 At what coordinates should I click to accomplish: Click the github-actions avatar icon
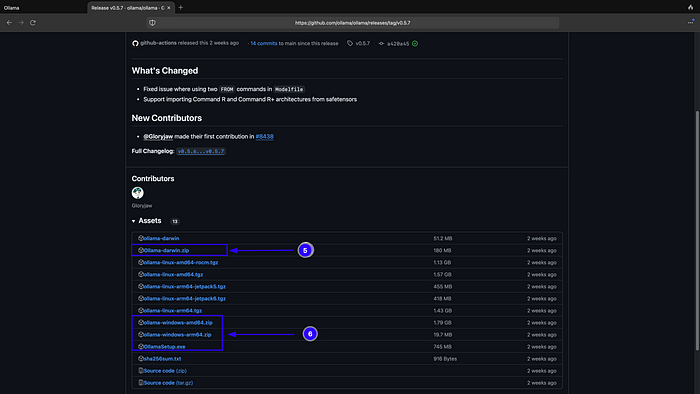click(x=135, y=43)
